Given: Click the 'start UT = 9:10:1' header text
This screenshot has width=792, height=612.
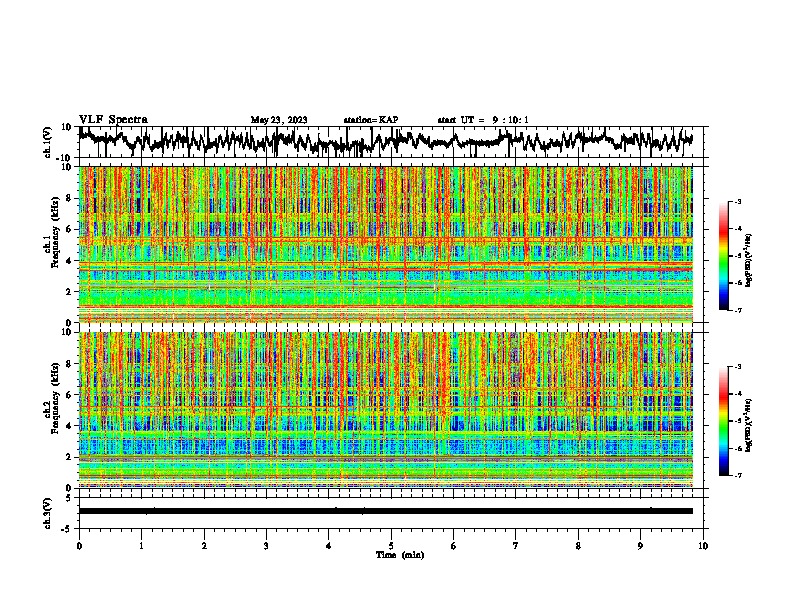Looking at the screenshot, I should click(483, 120).
